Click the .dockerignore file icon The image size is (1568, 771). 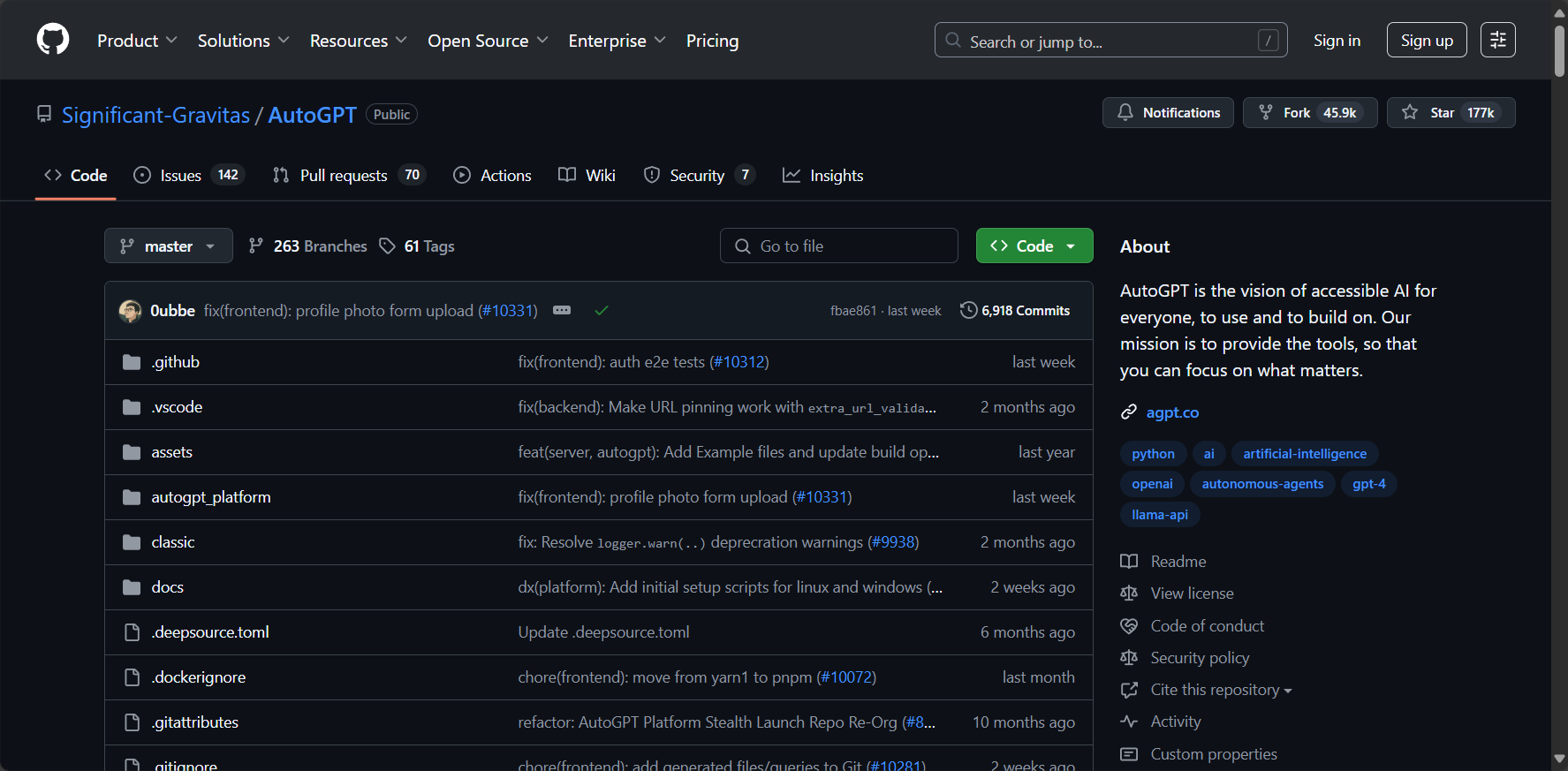[133, 677]
